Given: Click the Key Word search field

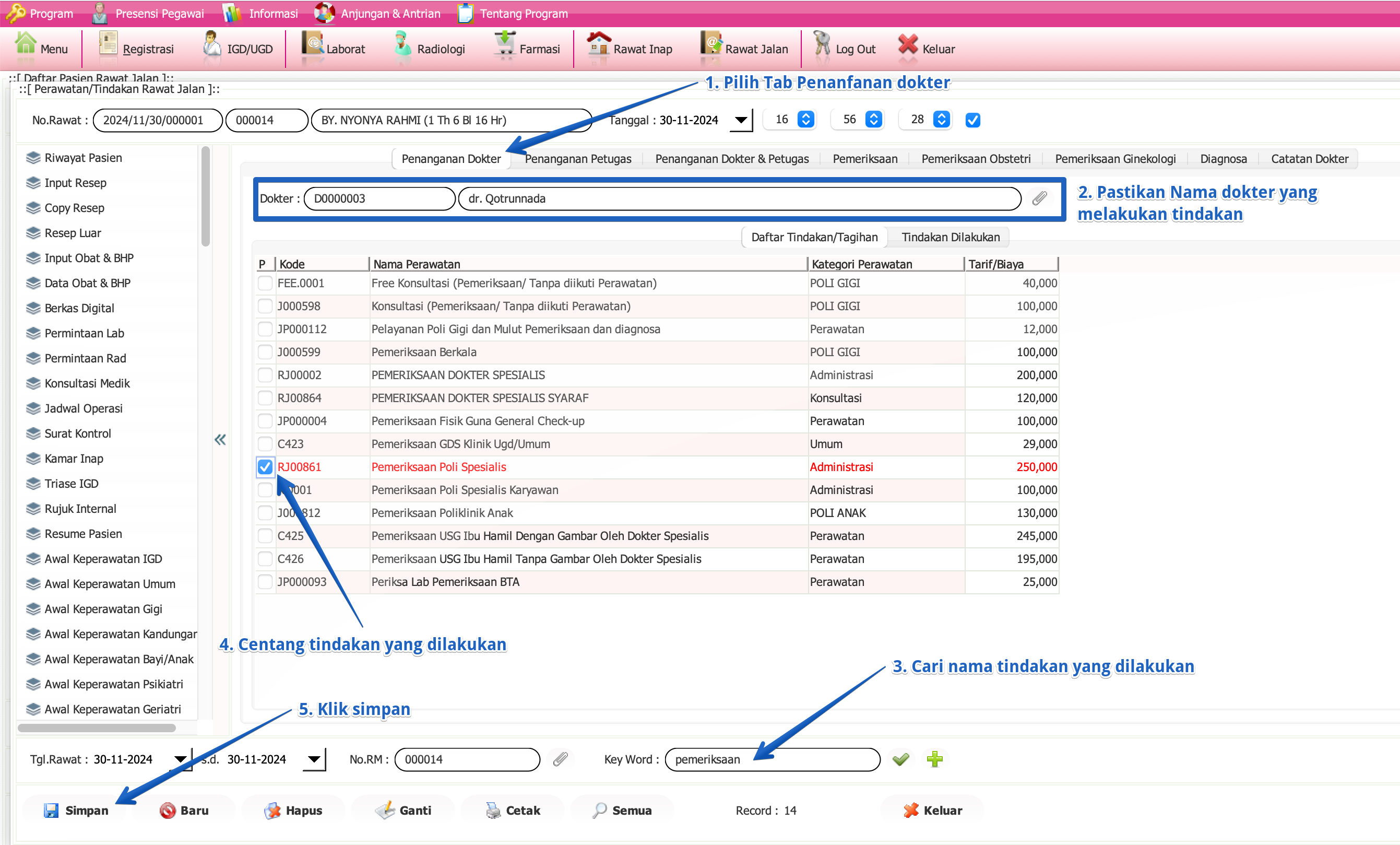Looking at the screenshot, I should click(x=772, y=760).
